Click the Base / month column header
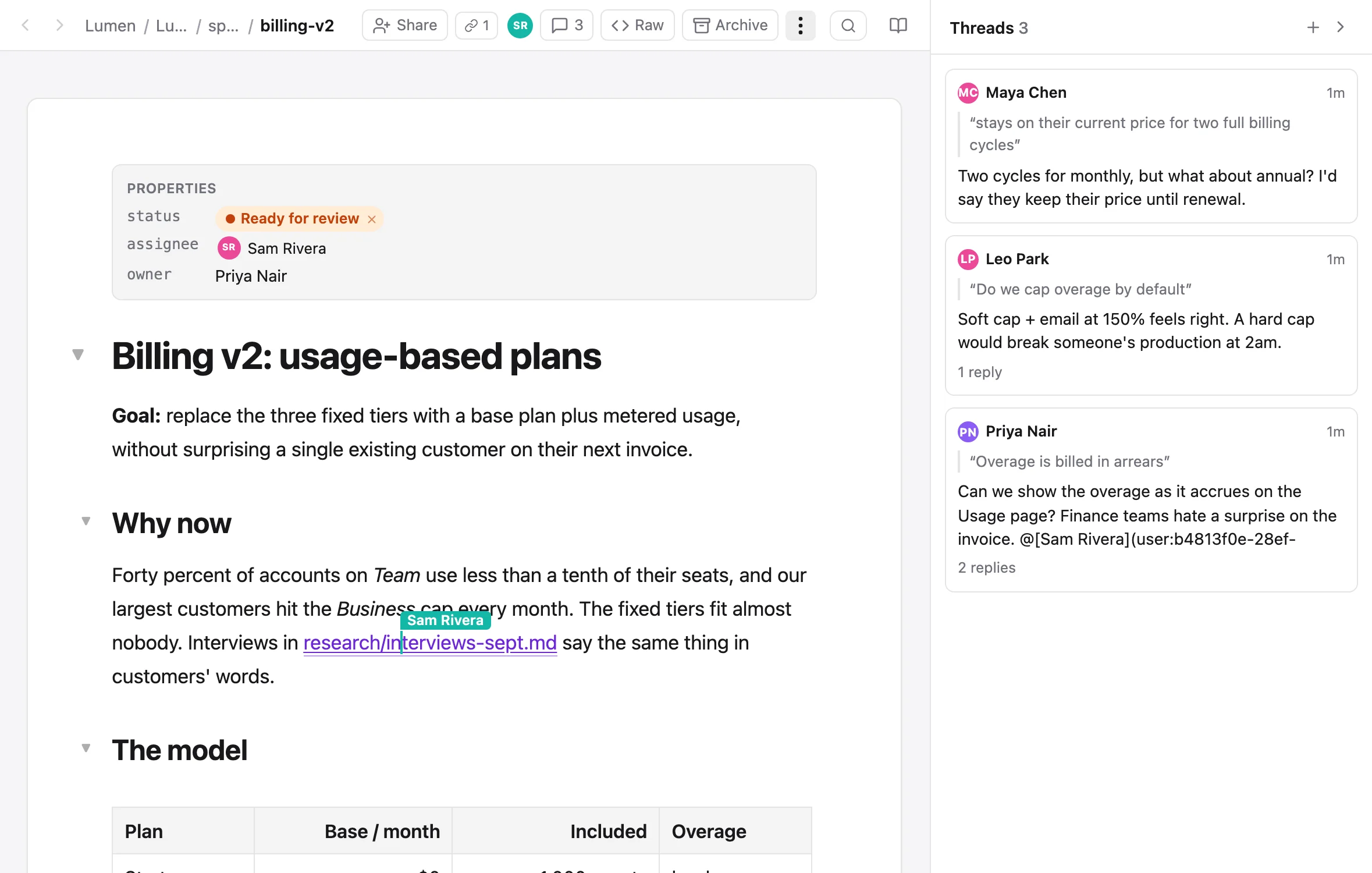The height and width of the screenshot is (873, 1372). click(353, 831)
